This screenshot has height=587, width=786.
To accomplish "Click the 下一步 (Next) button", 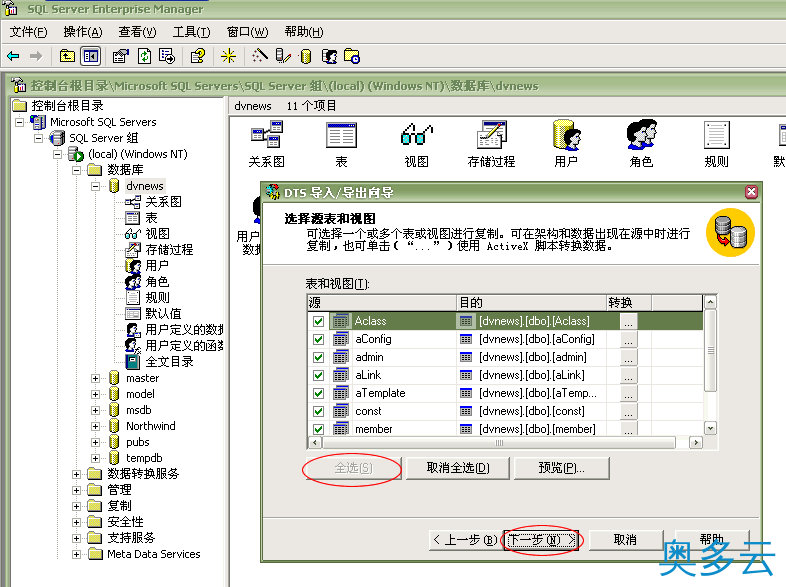I will (541, 539).
